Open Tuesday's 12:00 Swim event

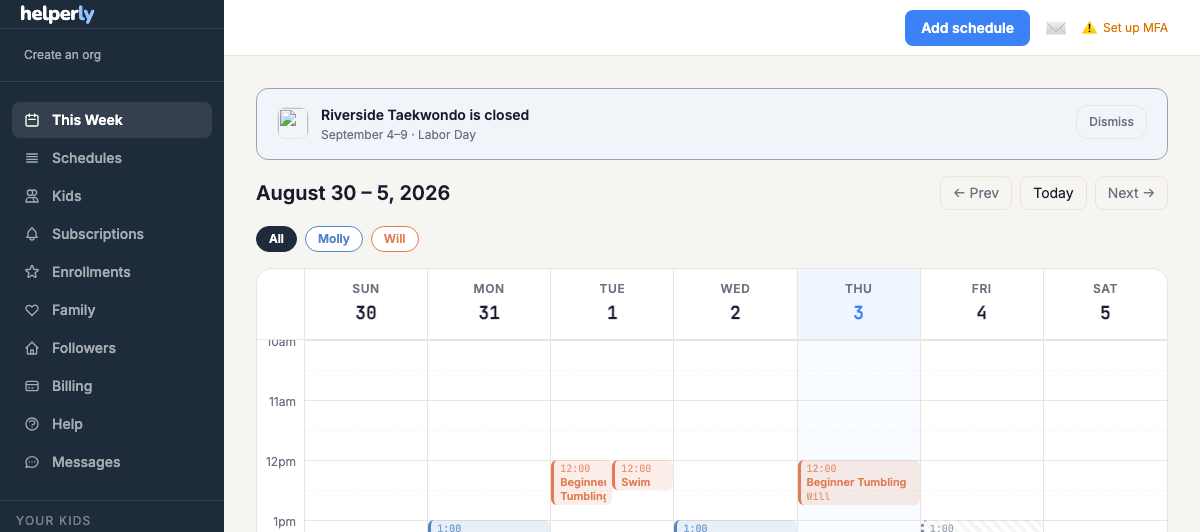tap(643, 476)
